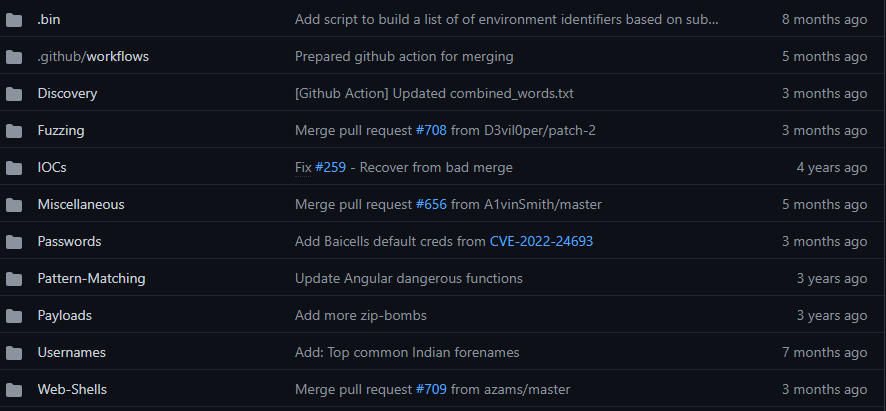The image size is (886, 411).
Task: Click the "4 years ago" timestamp
Action: coord(831,167)
